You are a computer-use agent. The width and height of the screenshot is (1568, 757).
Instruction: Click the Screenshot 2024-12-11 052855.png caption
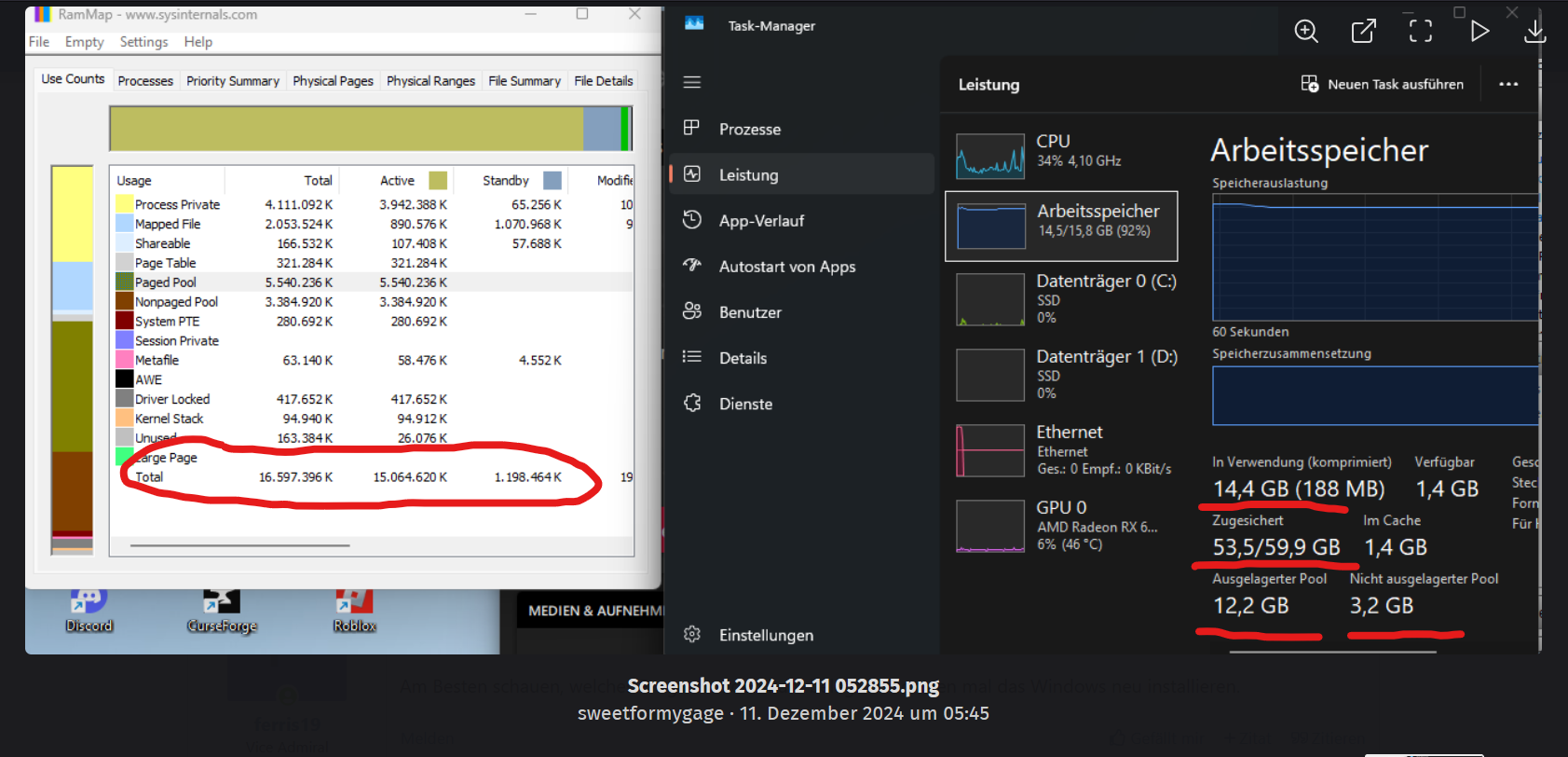pyautogui.click(x=783, y=686)
